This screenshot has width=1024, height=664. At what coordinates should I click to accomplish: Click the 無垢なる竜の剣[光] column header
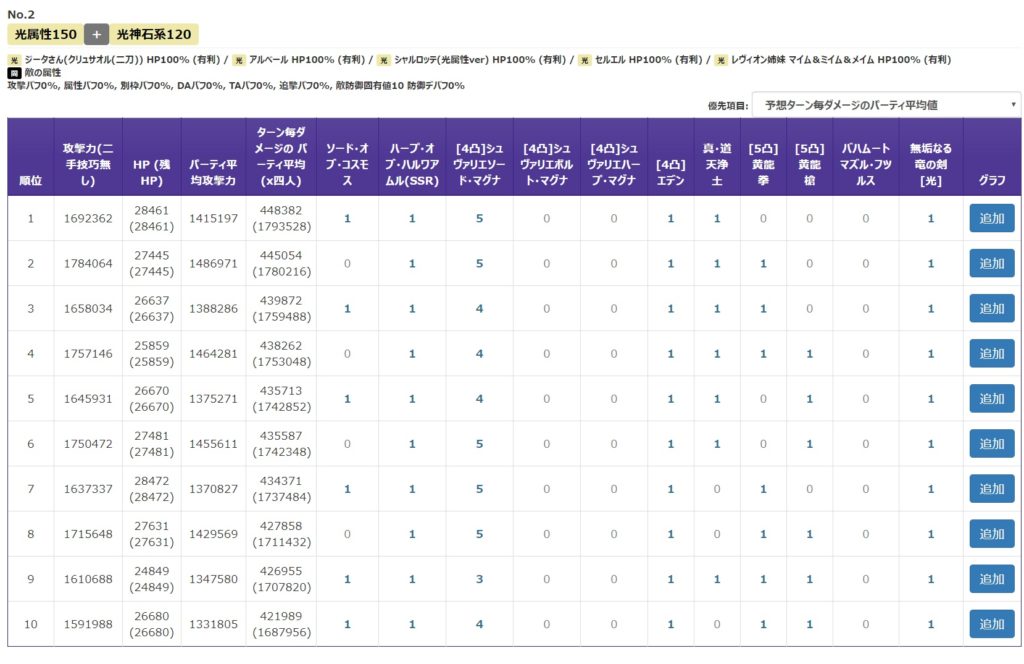coord(930,156)
